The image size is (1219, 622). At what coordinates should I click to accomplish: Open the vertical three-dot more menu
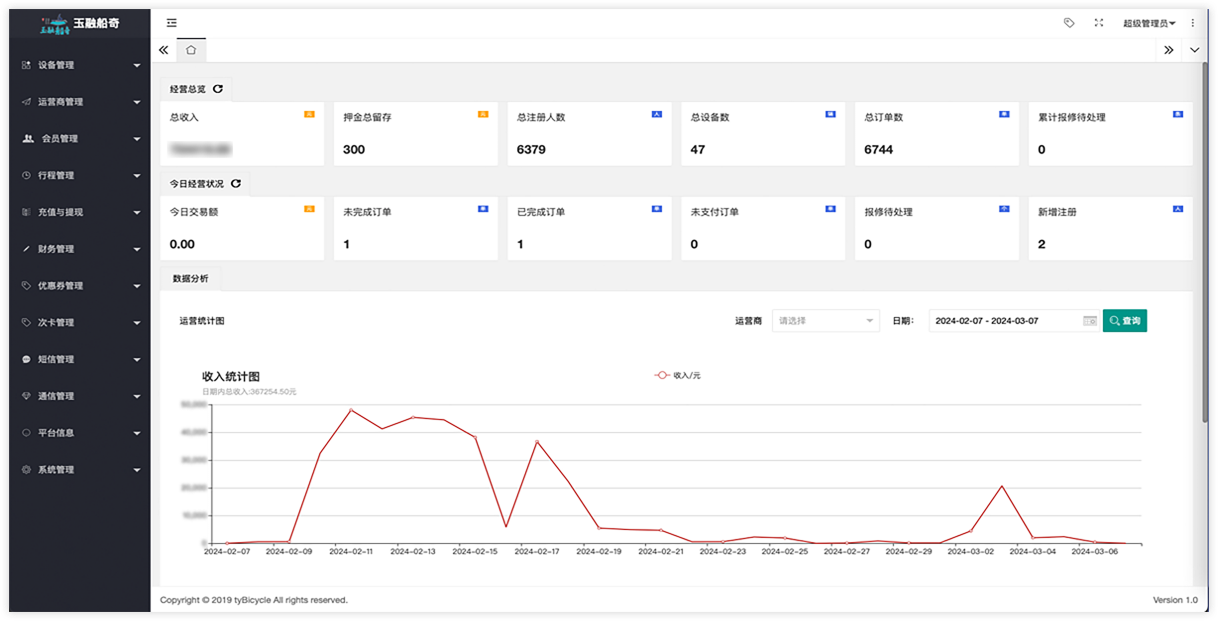[x=1192, y=23]
